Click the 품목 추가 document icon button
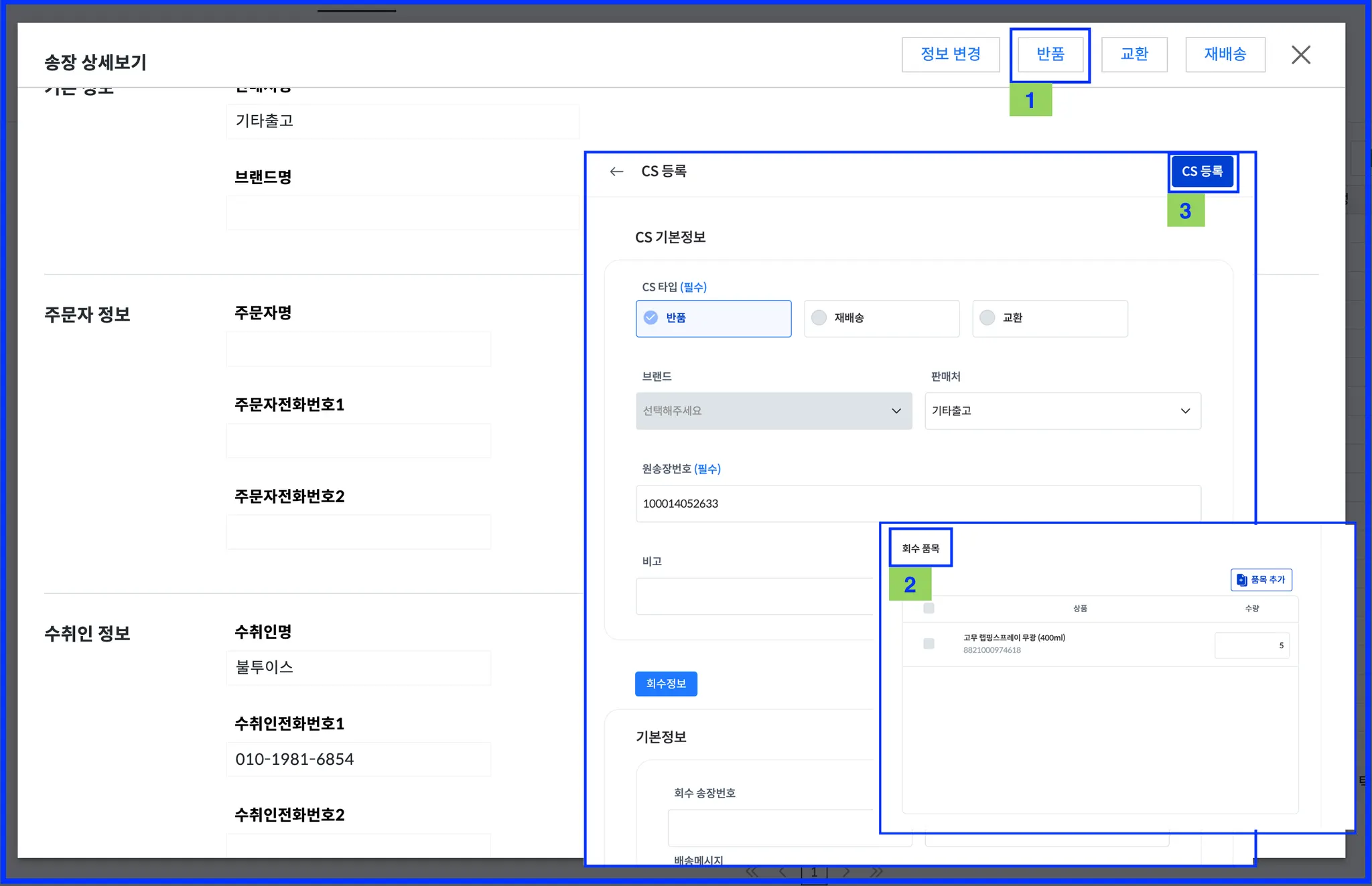Image resolution: width=1372 pixels, height=886 pixels. tap(1261, 579)
